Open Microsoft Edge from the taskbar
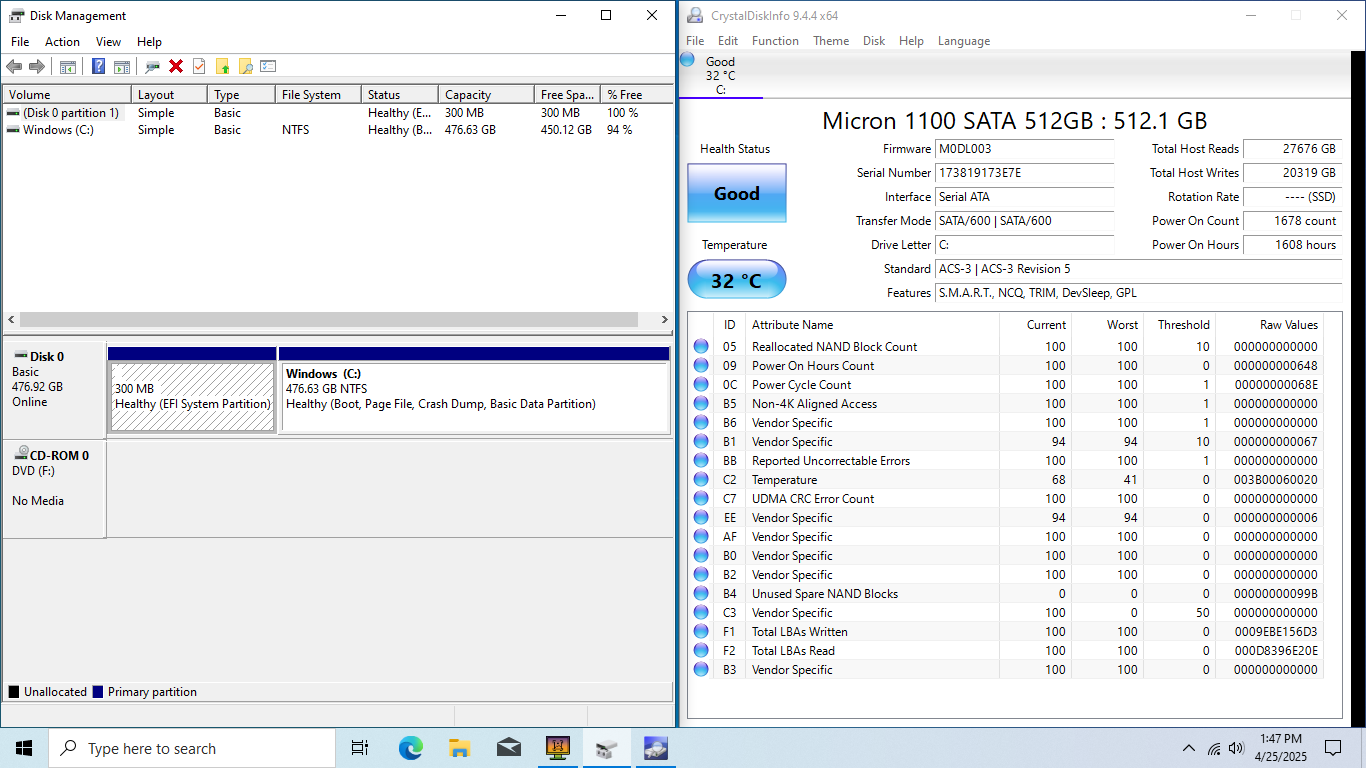The image size is (1366, 768). click(410, 748)
